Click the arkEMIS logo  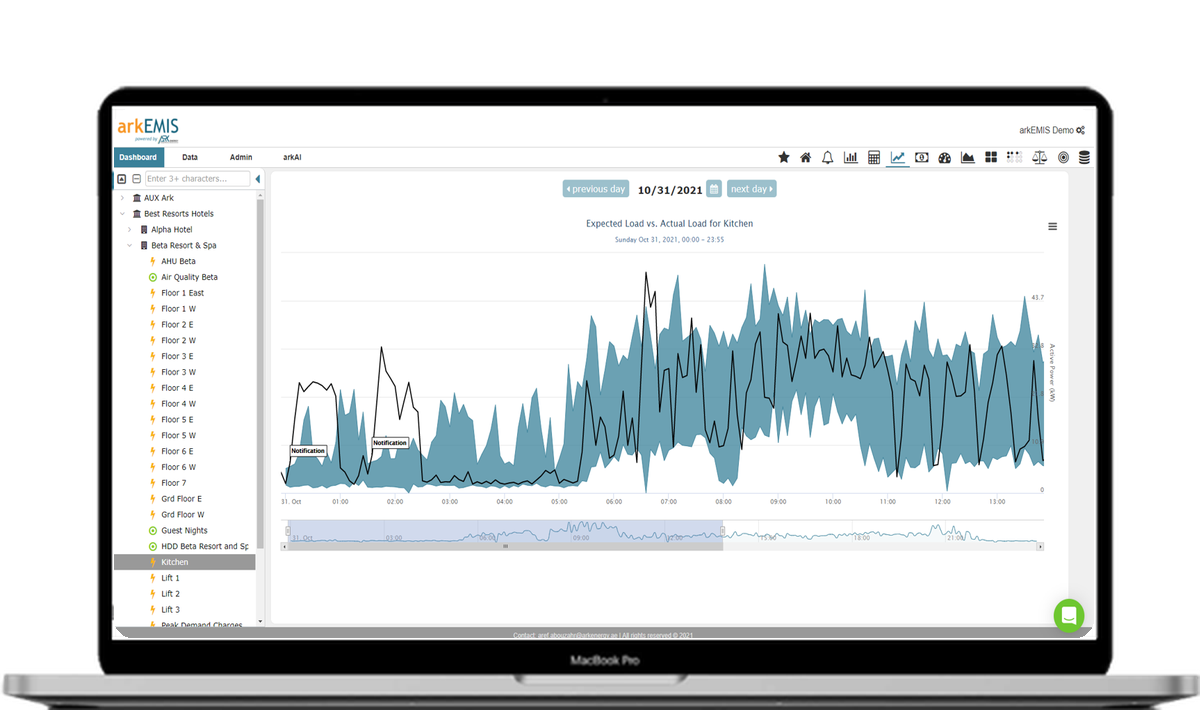click(x=148, y=129)
